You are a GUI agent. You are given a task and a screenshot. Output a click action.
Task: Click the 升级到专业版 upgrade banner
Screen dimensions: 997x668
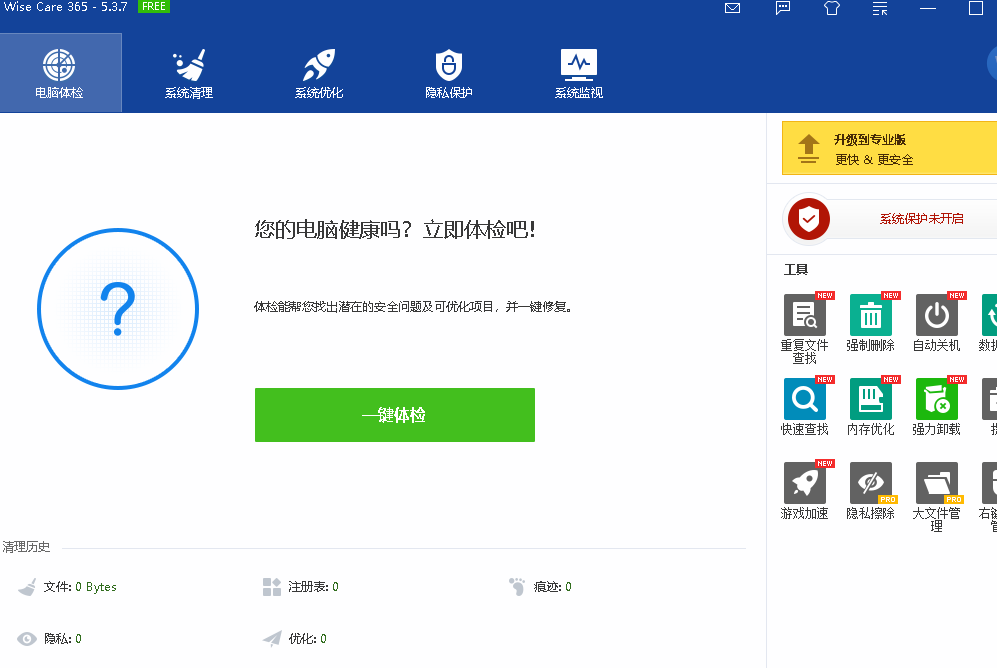click(889, 148)
